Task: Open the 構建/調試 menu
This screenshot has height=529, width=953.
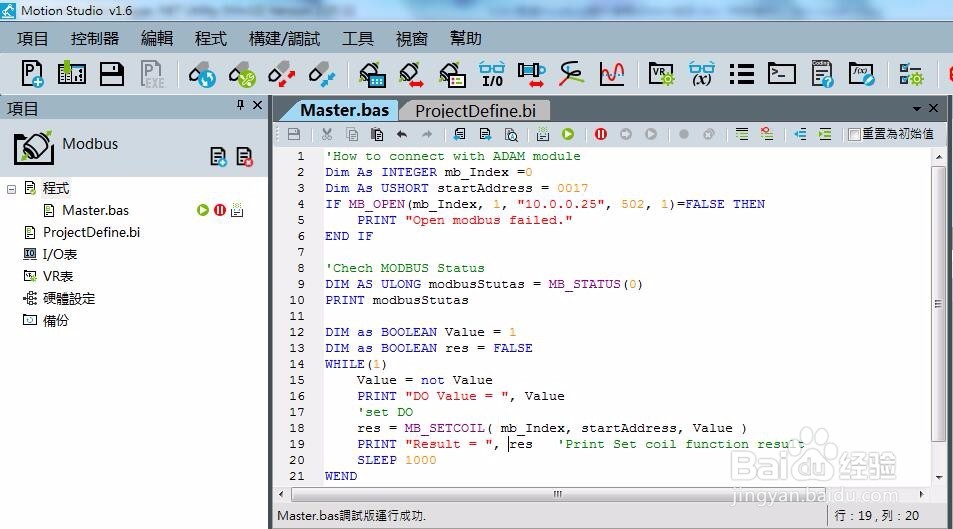Action: [284, 39]
